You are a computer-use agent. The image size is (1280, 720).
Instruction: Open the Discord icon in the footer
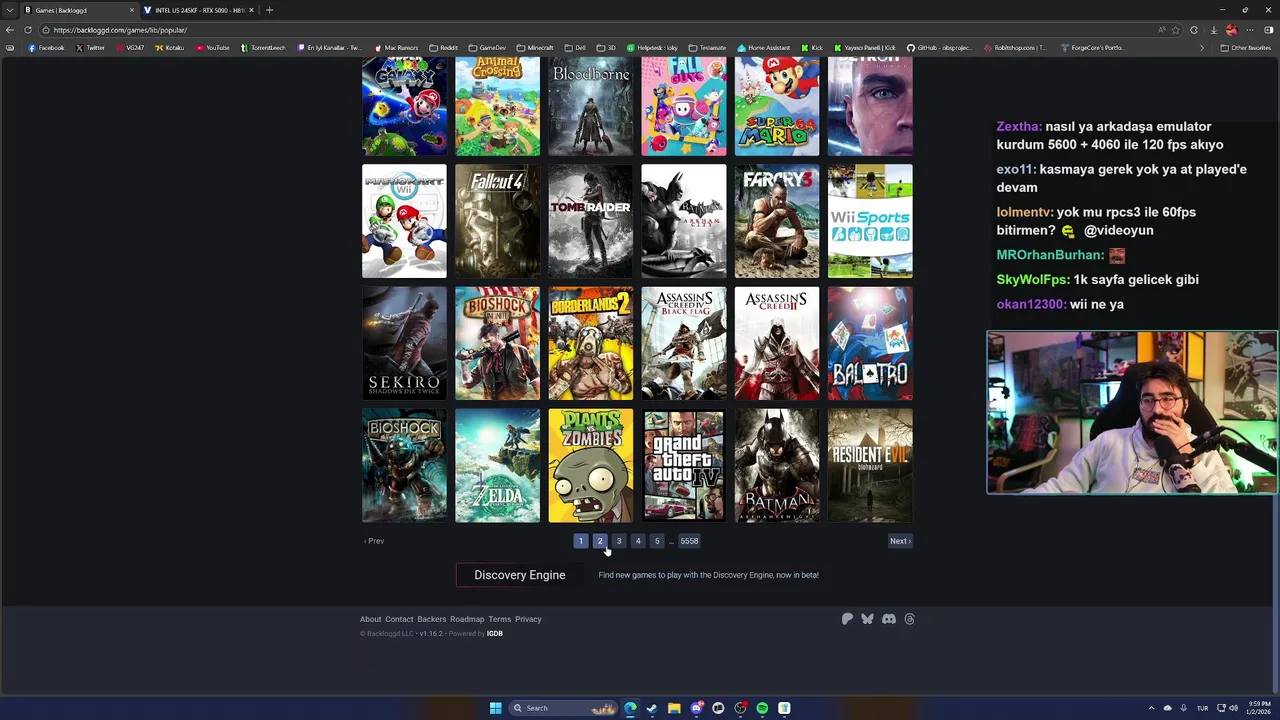(x=889, y=619)
